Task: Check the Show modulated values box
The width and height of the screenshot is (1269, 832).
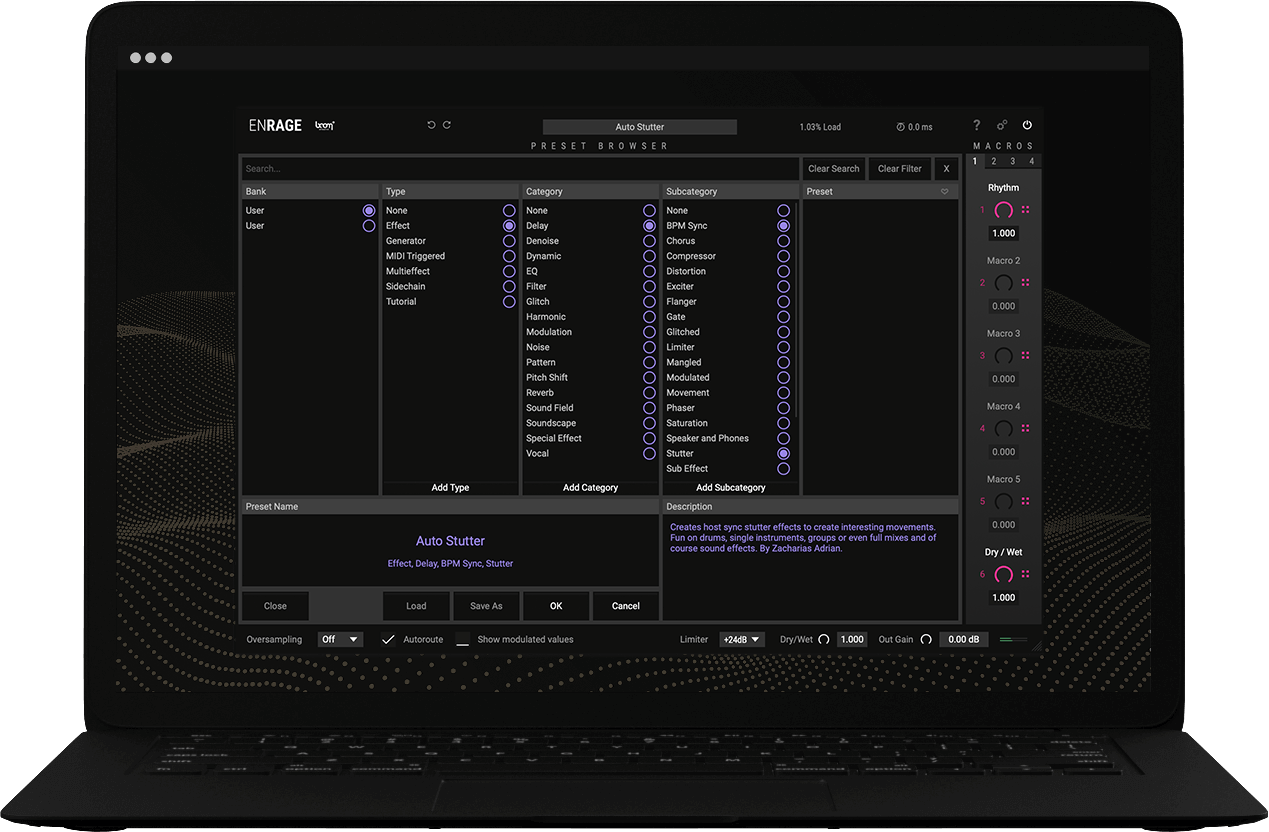Action: point(462,640)
